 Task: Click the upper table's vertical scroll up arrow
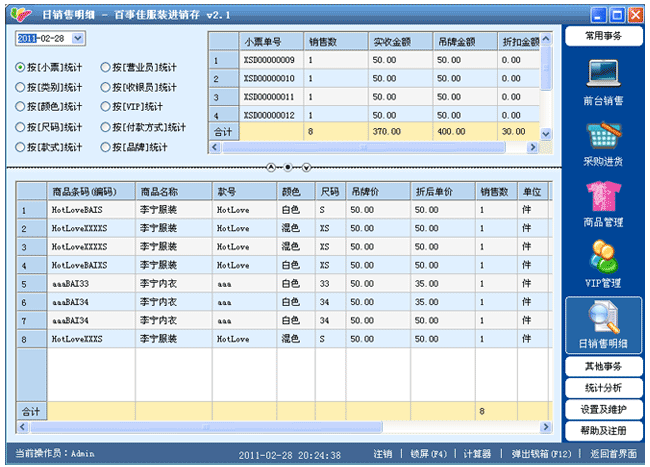click(546, 39)
